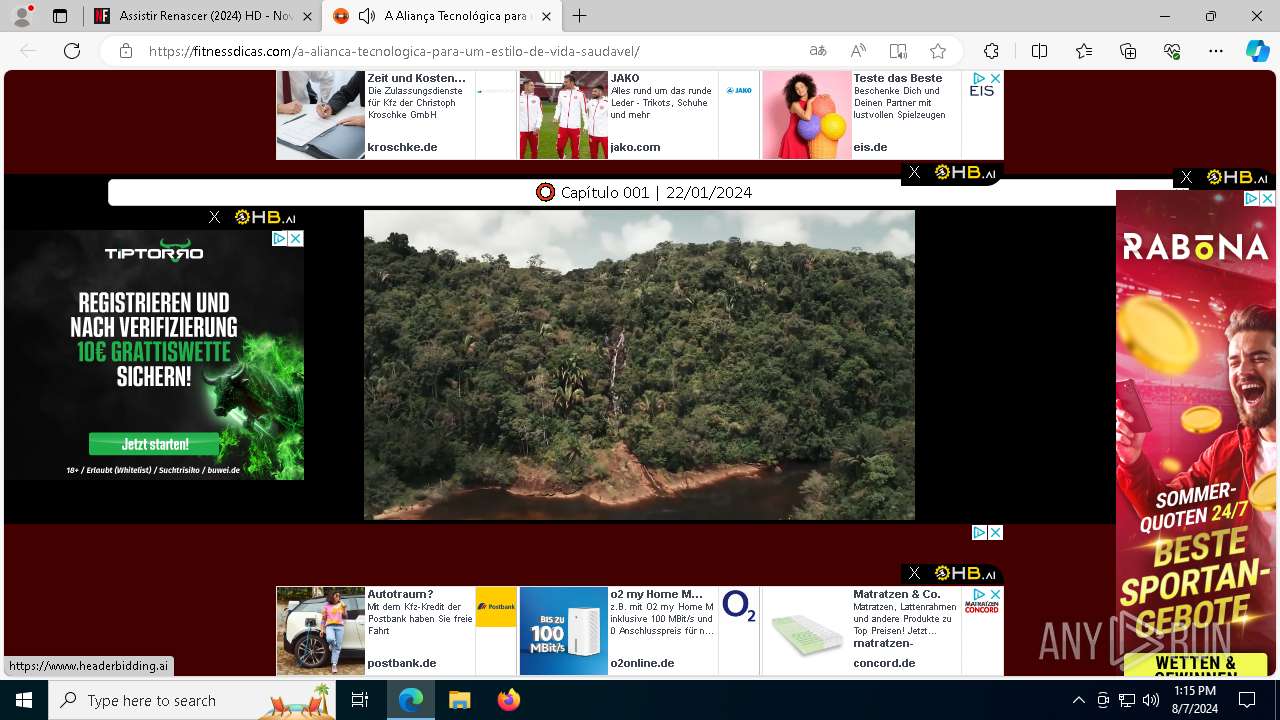Open the postbank.de ad

[x=396, y=631]
